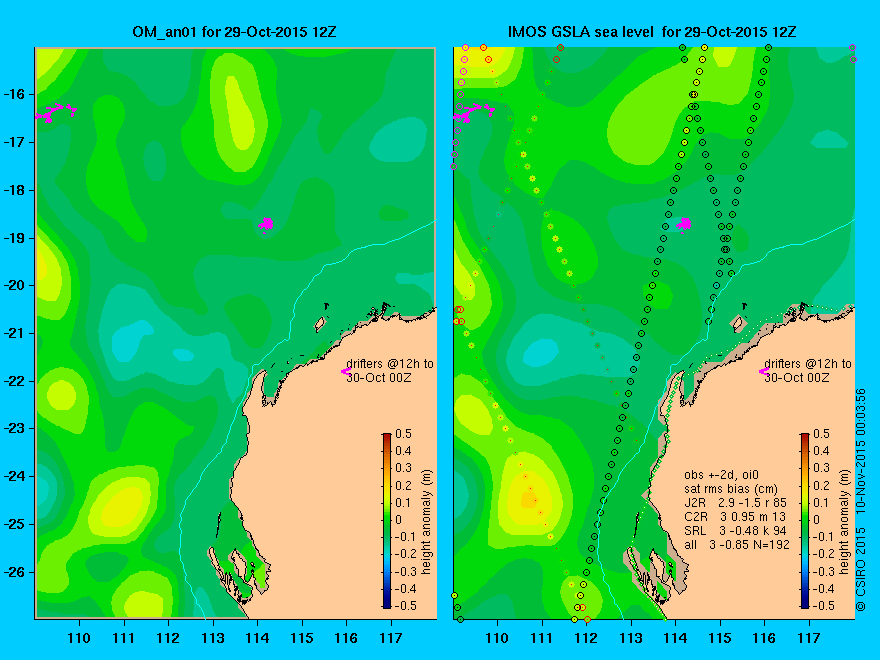This screenshot has width=880, height=660.
Task: Click the '-0.5' tick on the OM_an01 colorbar
Action: (x=406, y=606)
